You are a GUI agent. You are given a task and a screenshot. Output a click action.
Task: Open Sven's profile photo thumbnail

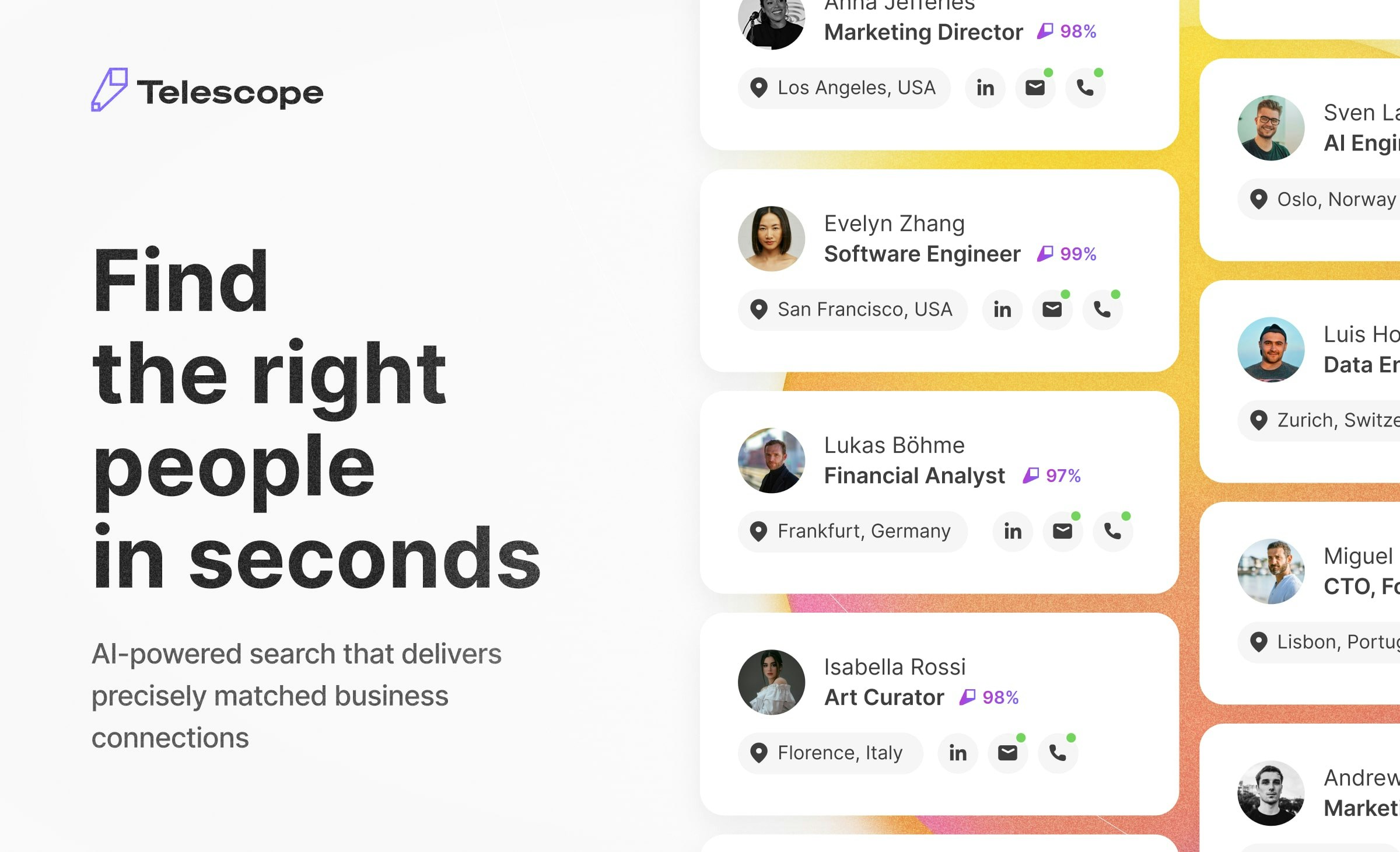click(x=1271, y=128)
